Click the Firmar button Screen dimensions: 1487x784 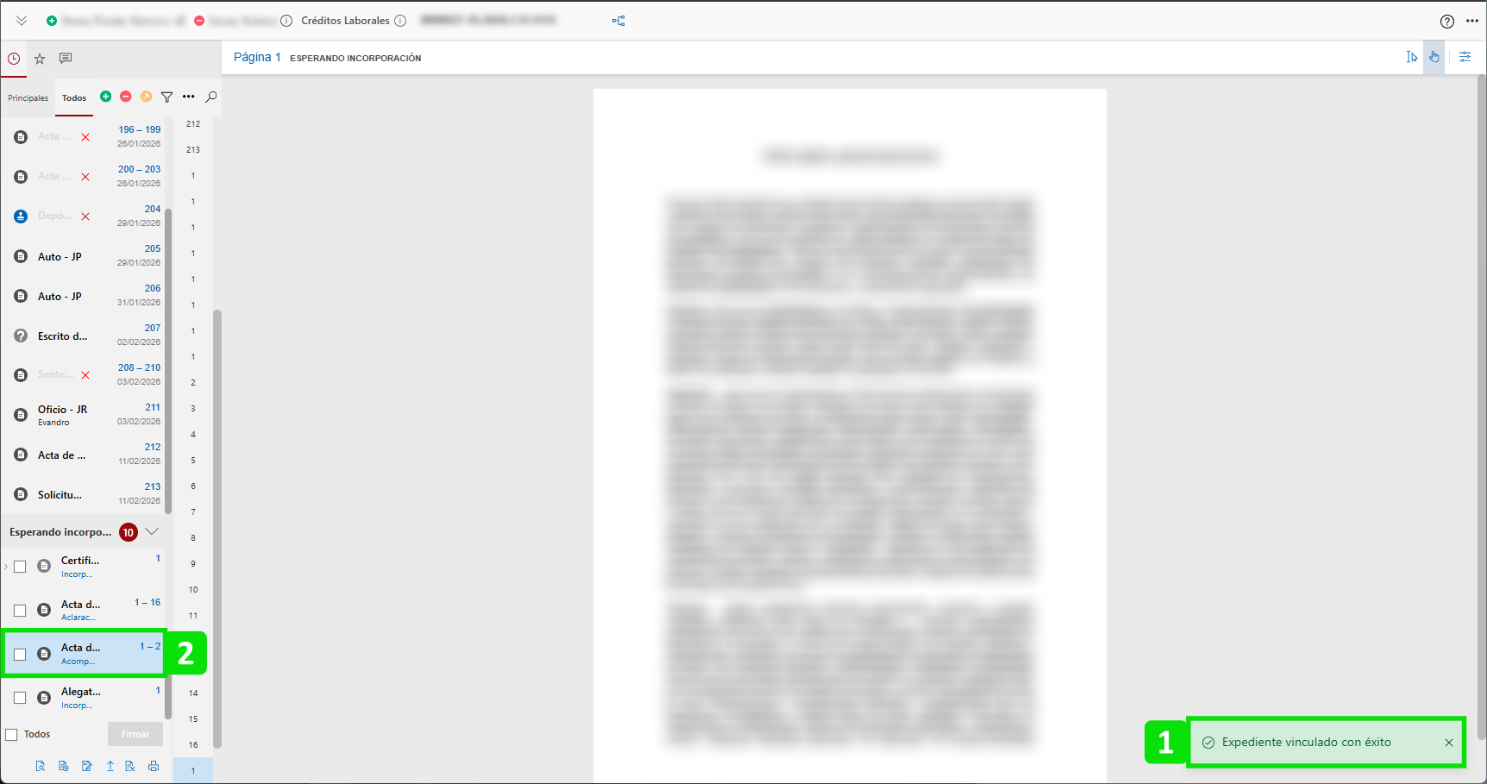point(135,734)
